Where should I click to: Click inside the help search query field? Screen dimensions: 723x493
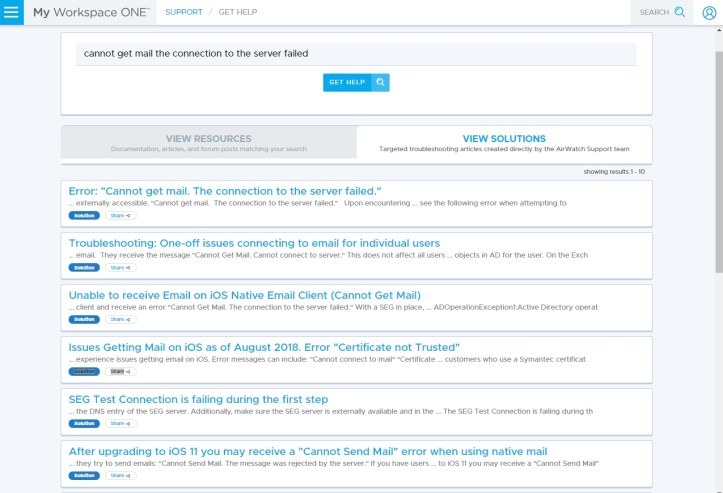356,54
